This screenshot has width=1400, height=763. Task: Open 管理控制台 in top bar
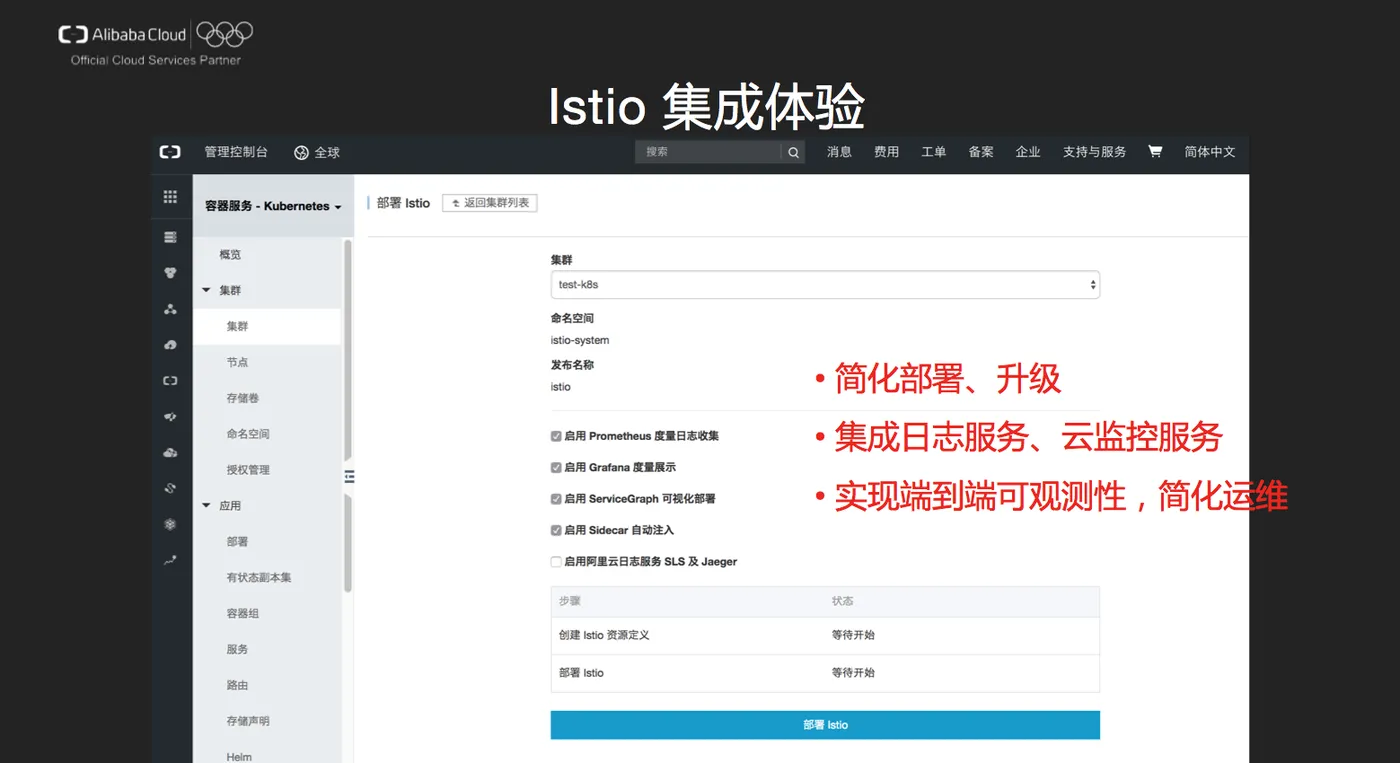point(236,152)
